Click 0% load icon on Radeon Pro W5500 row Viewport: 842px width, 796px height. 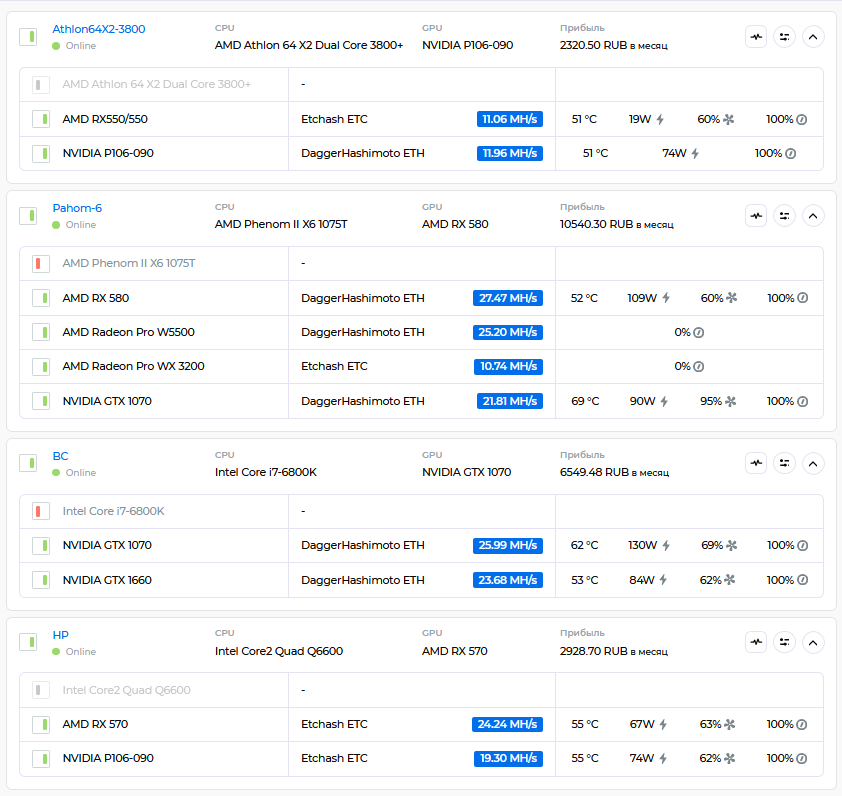pyautogui.click(x=699, y=333)
